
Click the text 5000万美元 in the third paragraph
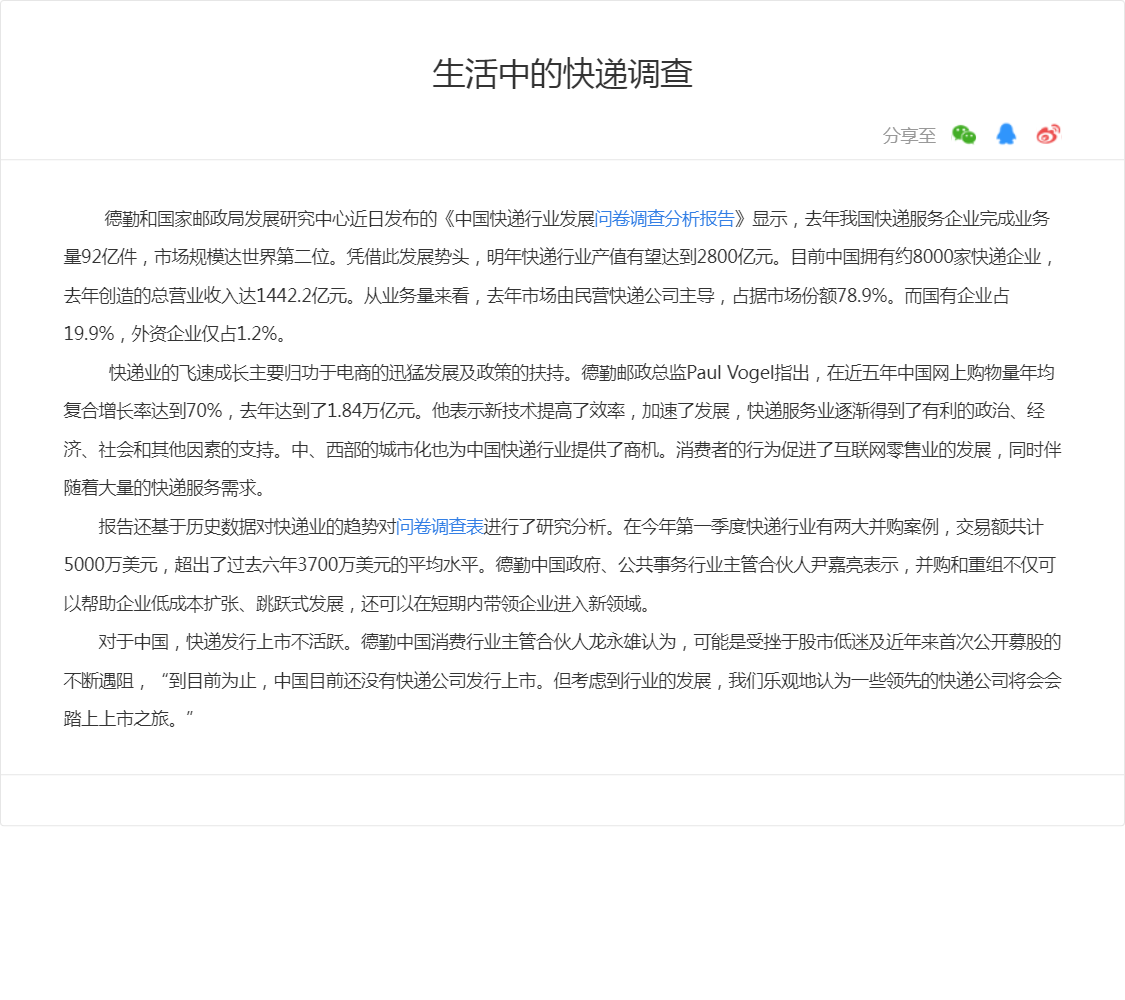110,565
